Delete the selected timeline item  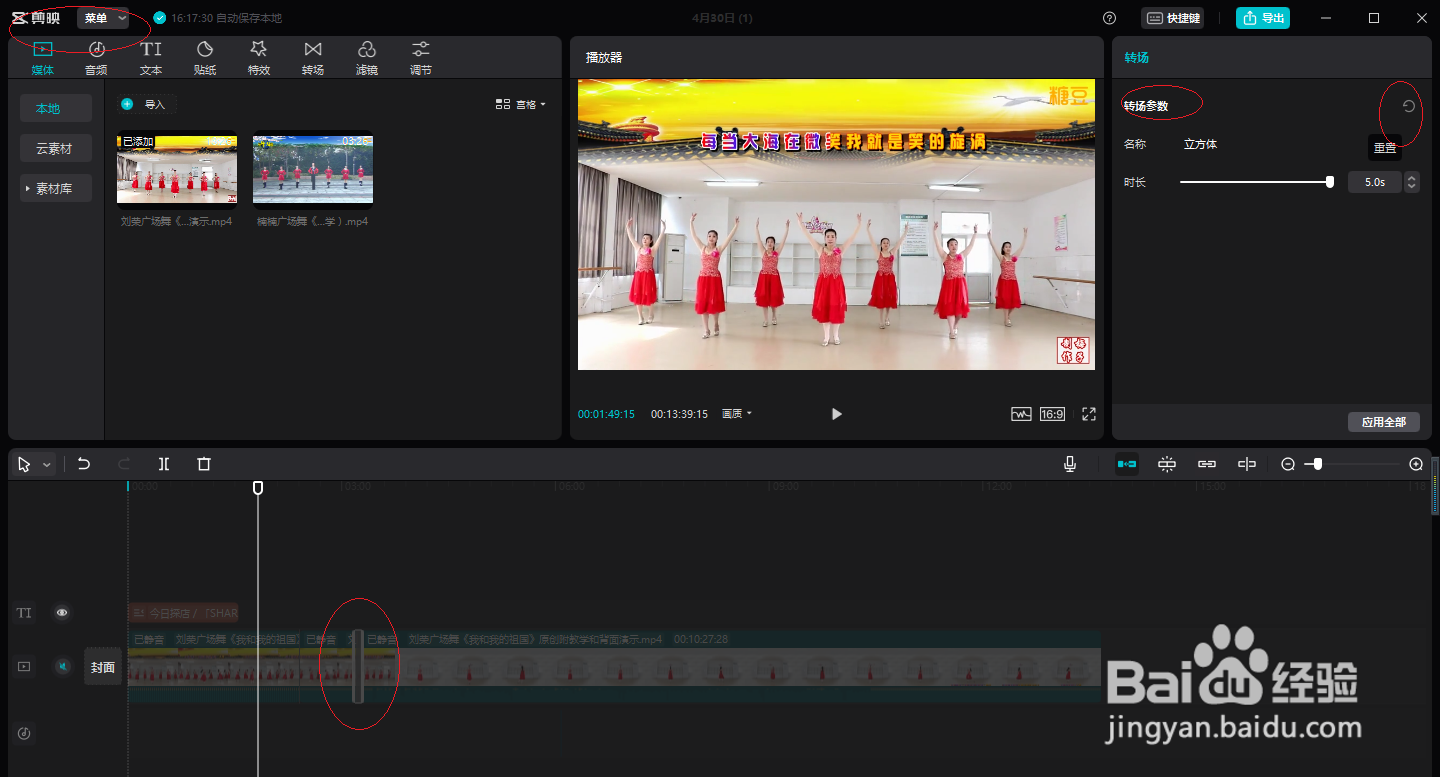tap(204, 464)
